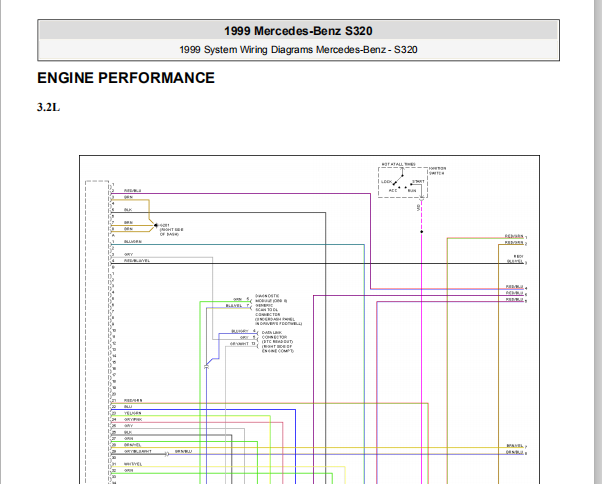Click the LOCK position in ignition switch

tap(386, 182)
